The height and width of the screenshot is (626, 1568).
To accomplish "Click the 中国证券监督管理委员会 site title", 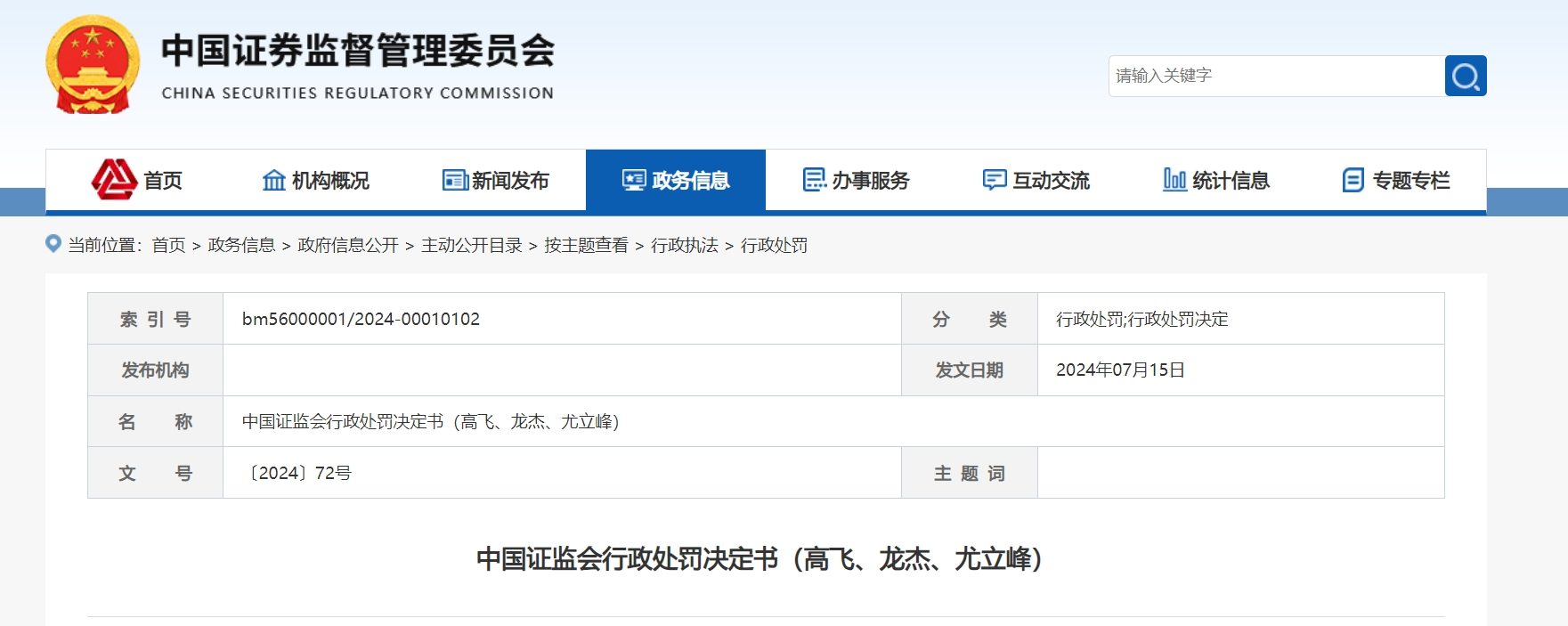I will tap(358, 50).
